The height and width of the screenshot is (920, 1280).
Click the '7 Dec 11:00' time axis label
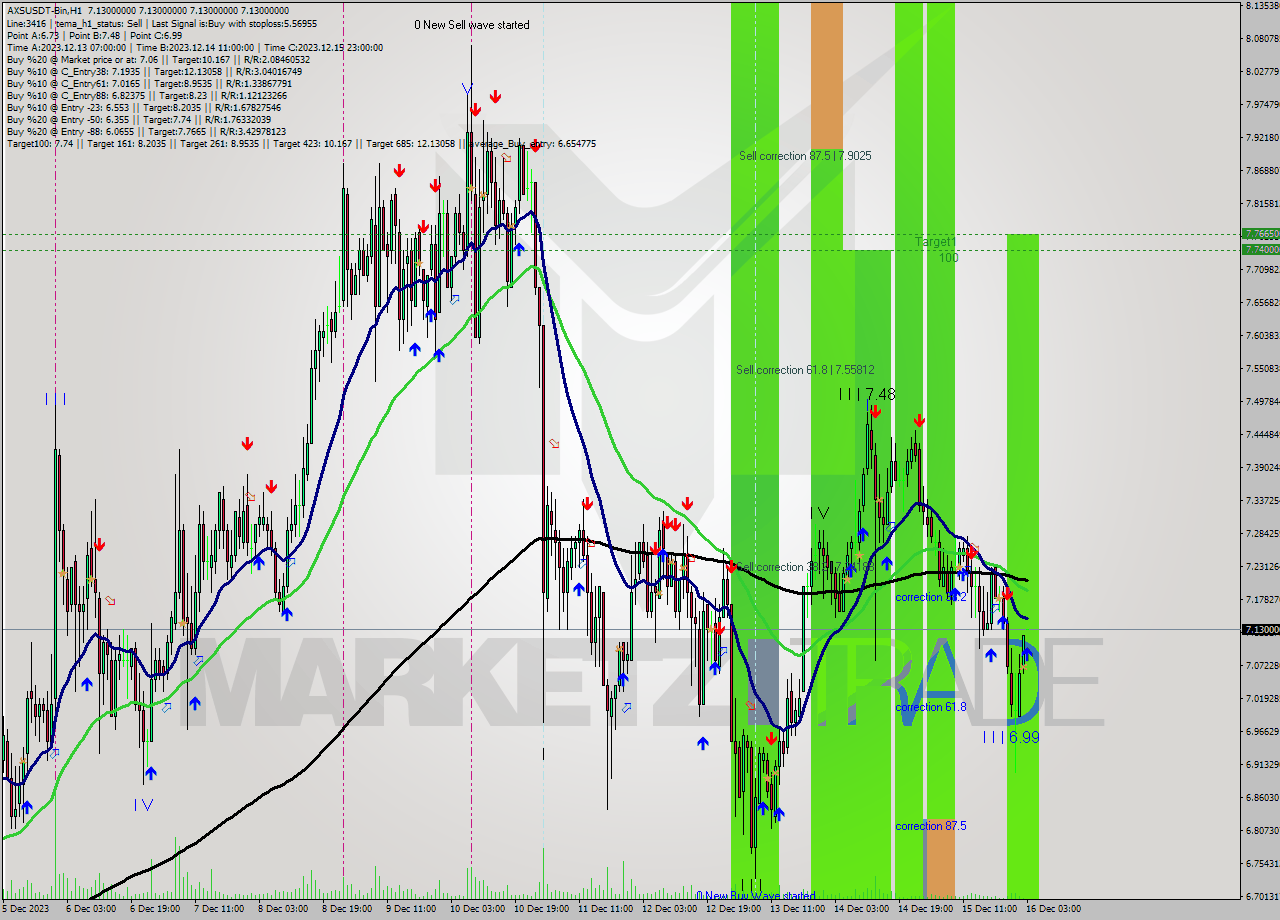pos(218,909)
